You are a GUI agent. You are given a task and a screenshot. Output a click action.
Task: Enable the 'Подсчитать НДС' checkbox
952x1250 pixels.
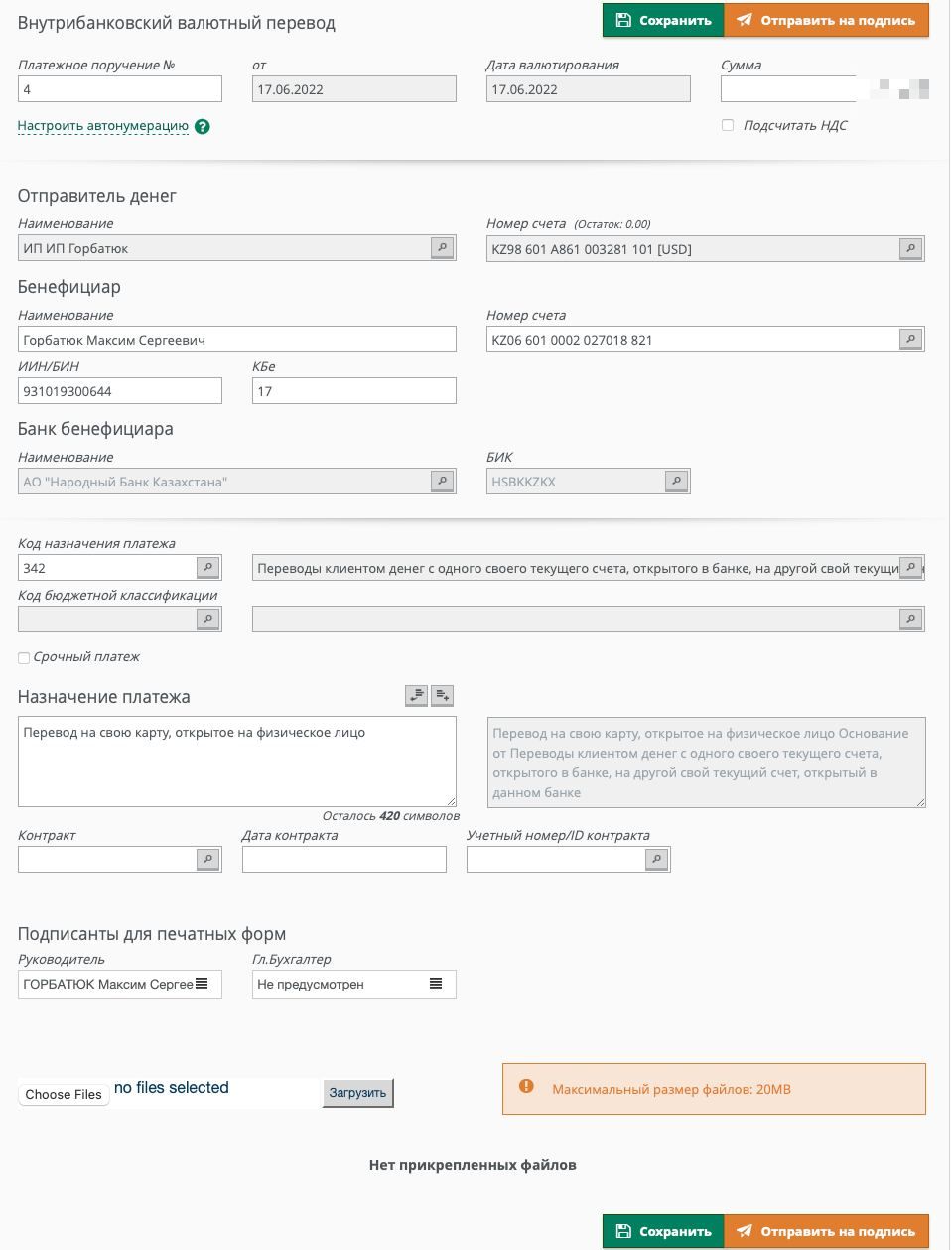click(x=728, y=126)
